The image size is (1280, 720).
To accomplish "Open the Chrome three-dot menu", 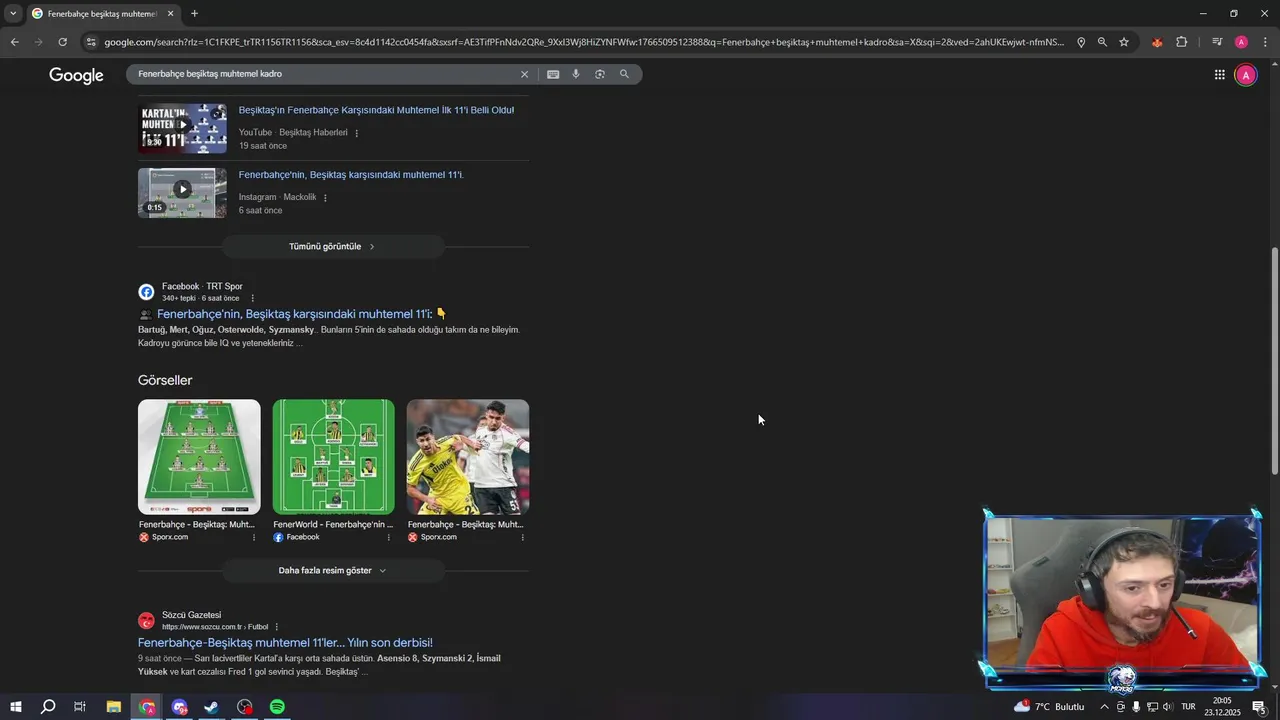I will click(1265, 42).
